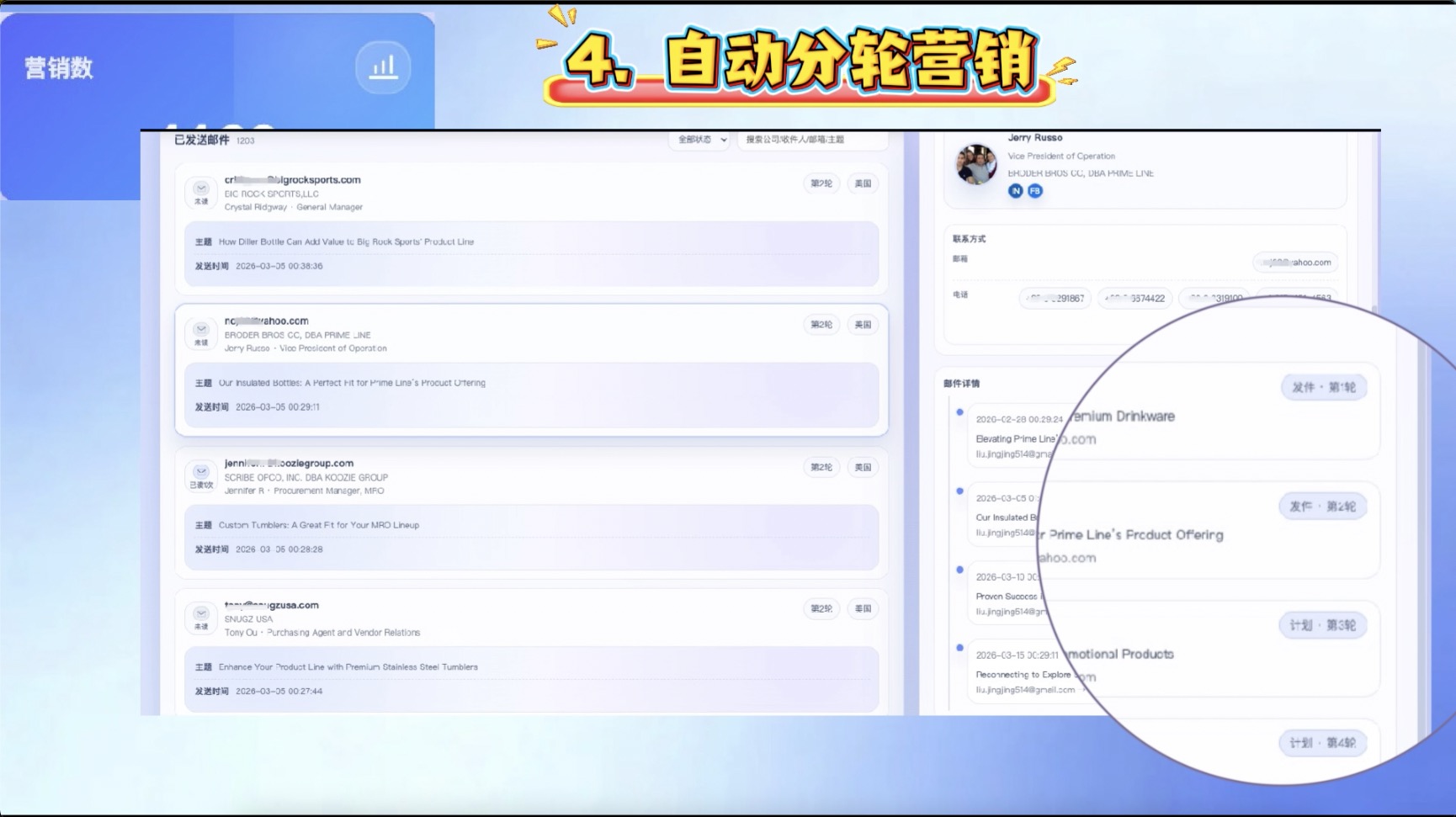
Task: Click 第2轮 tag on the bigrocksports.com email
Action: (821, 183)
